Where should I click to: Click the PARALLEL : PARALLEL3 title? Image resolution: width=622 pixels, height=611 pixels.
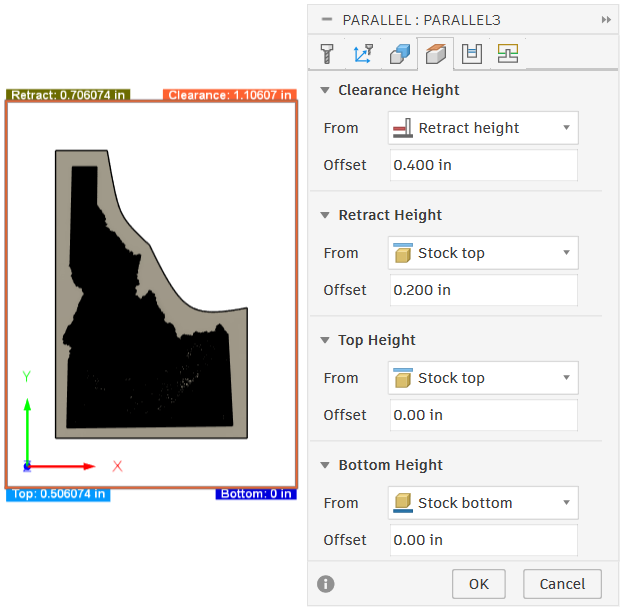click(421, 20)
